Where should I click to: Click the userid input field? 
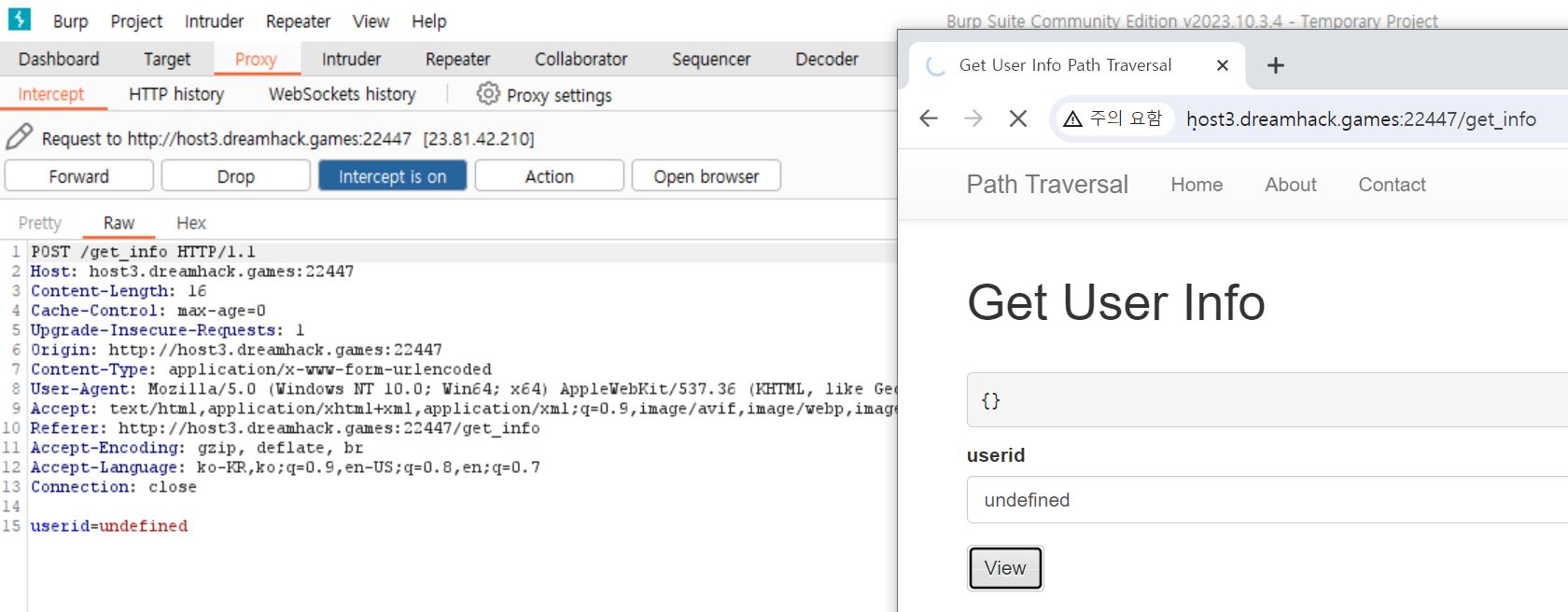click(x=1267, y=500)
